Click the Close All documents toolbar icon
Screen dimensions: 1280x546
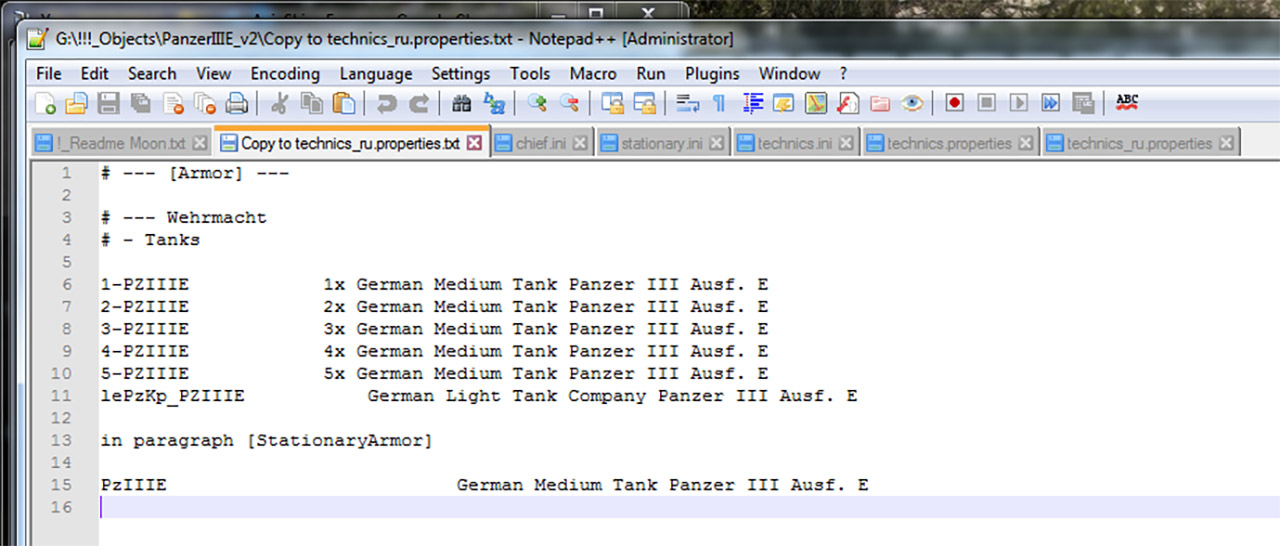pos(205,103)
